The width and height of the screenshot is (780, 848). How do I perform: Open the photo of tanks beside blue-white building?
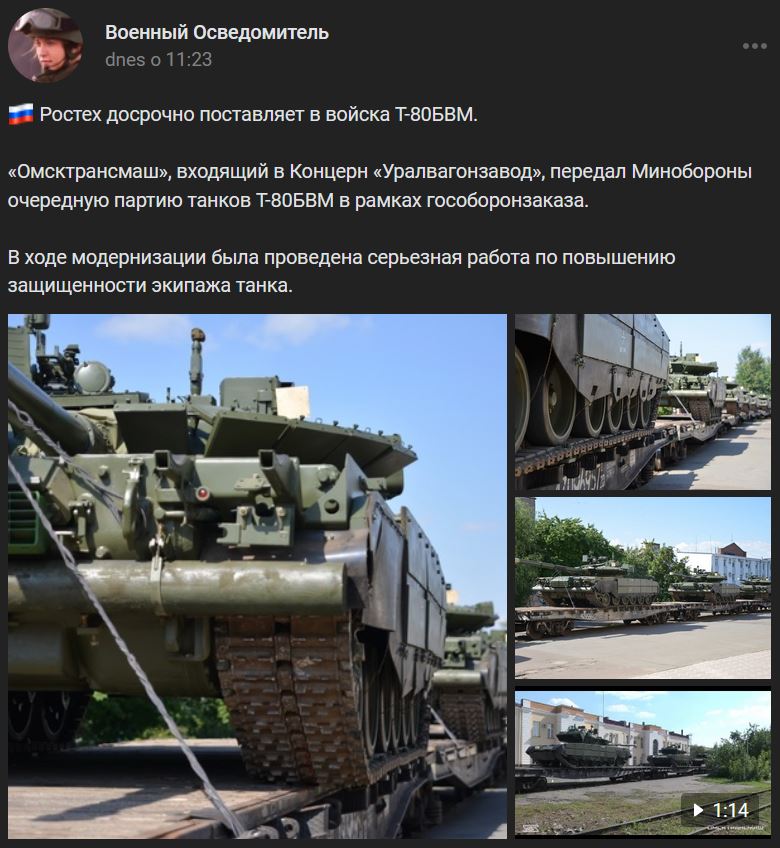point(643,588)
